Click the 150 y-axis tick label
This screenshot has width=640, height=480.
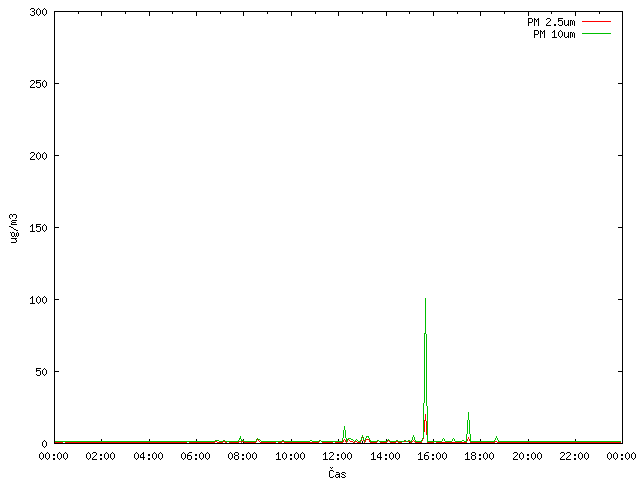[38, 228]
